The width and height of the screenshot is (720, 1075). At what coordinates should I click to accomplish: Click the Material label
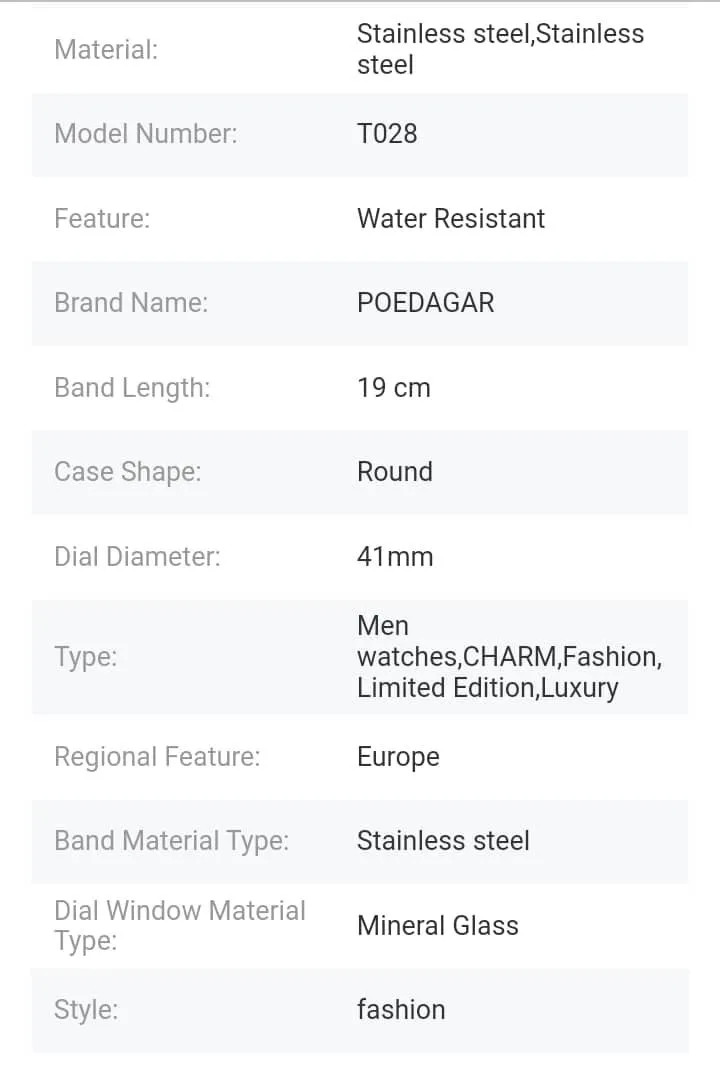106,49
